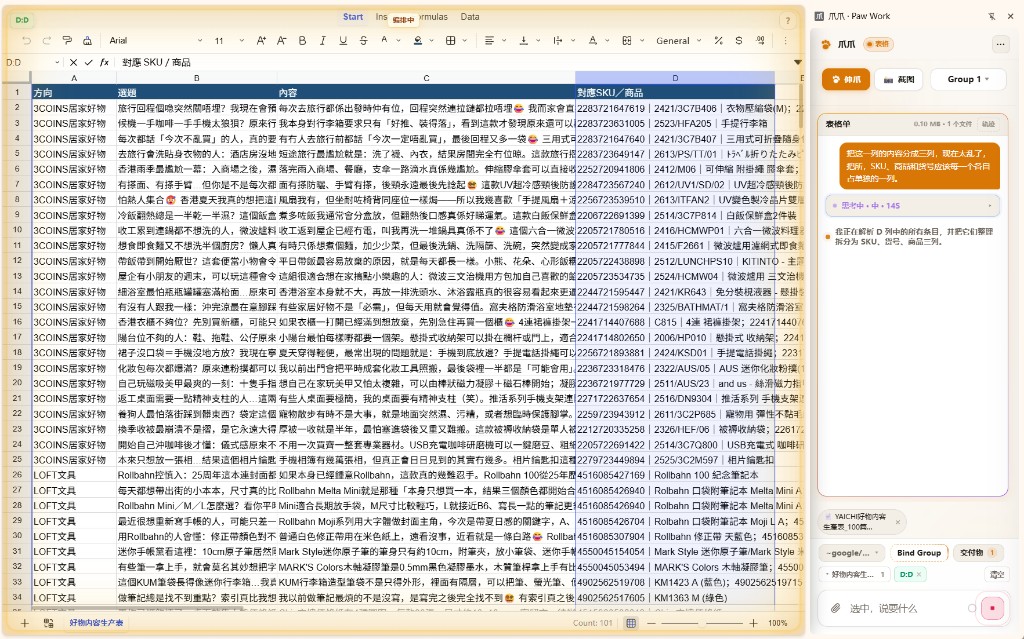The height and width of the screenshot is (639, 1024).
Task: Toggle italic formatting
Action: tap(323, 41)
